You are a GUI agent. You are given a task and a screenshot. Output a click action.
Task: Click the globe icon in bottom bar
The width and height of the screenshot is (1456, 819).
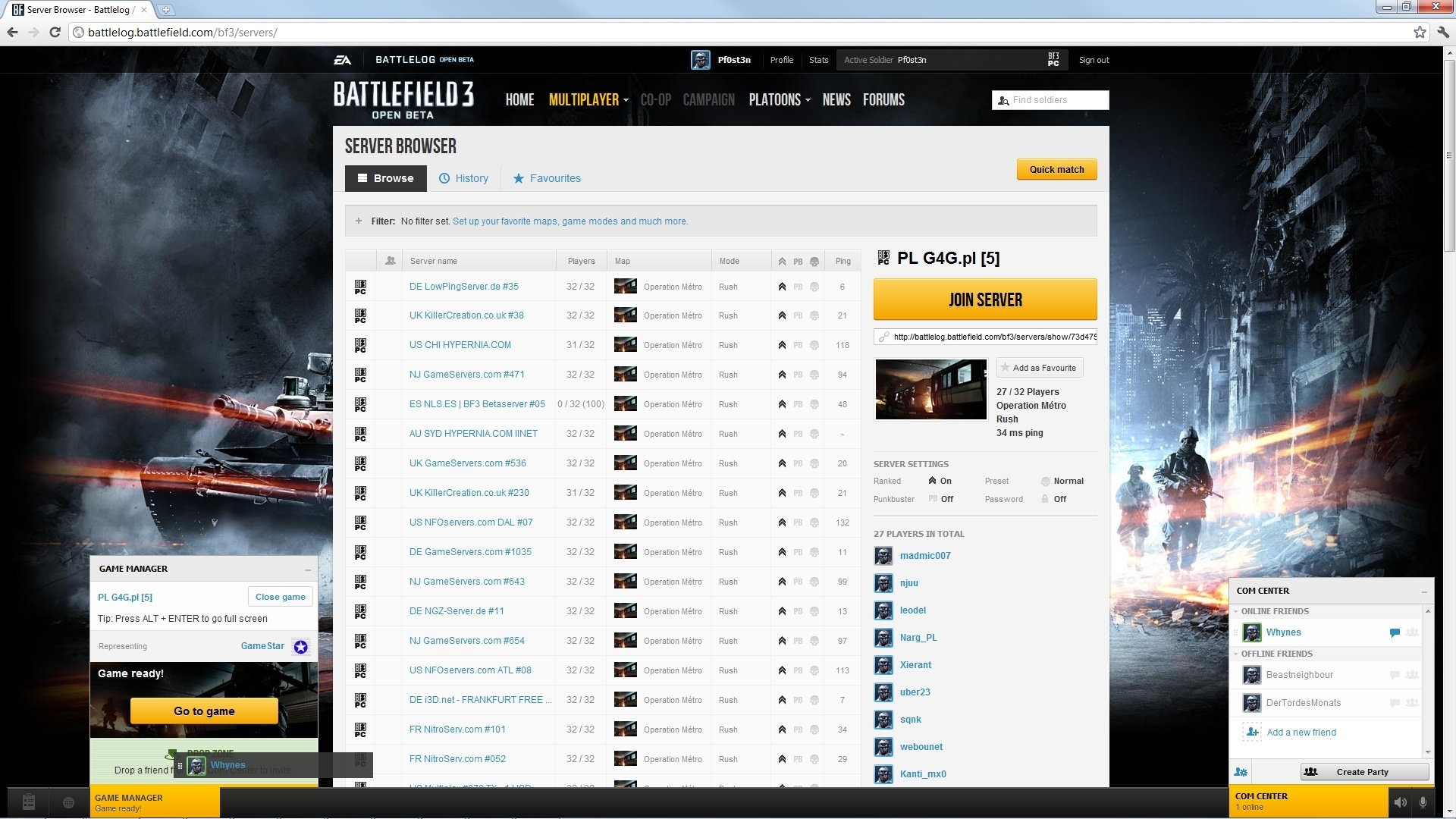pyautogui.click(x=68, y=802)
